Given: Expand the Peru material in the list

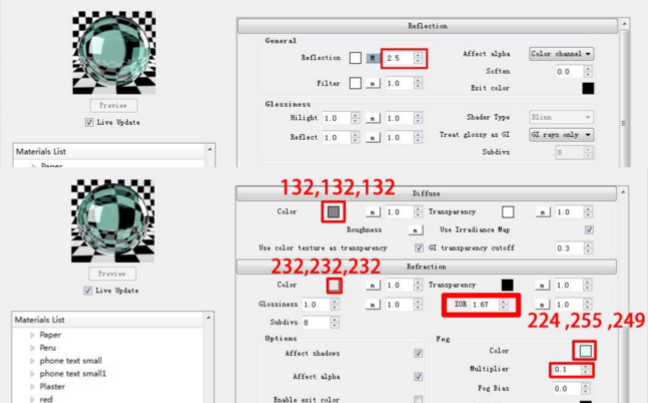Looking at the screenshot, I should coord(32,348).
